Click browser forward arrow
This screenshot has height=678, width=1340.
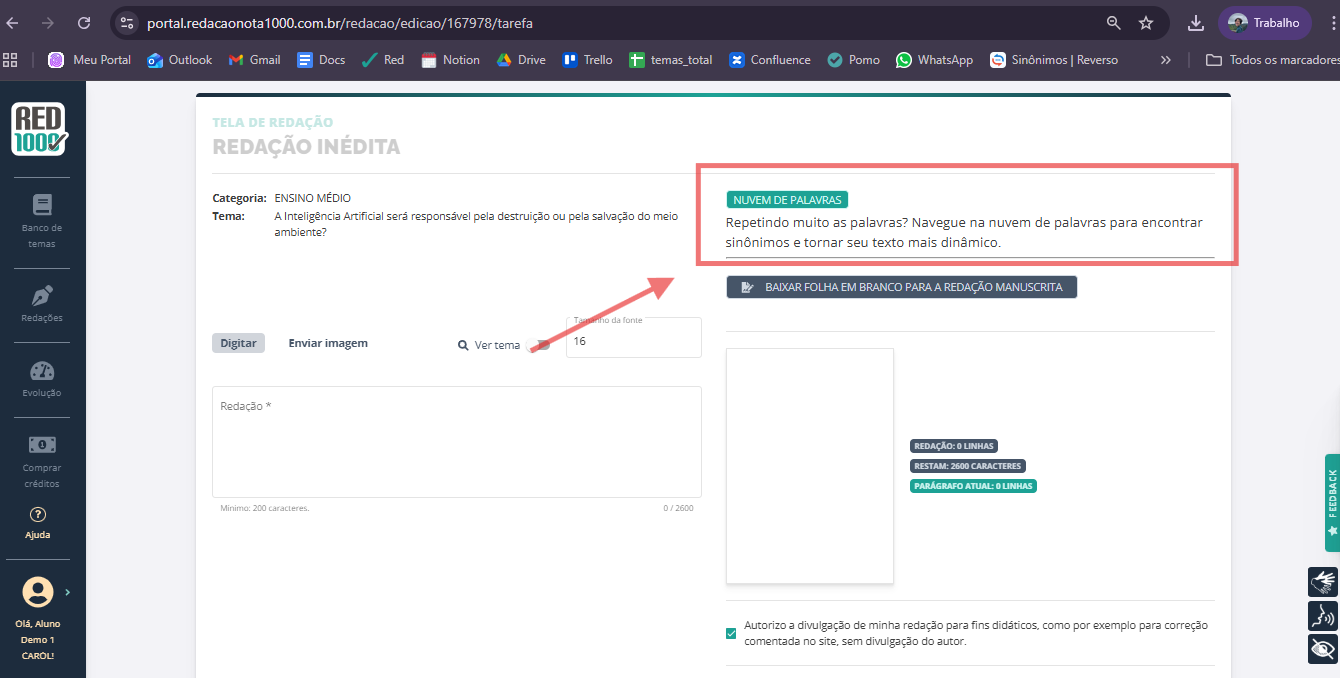pyautogui.click(x=48, y=22)
